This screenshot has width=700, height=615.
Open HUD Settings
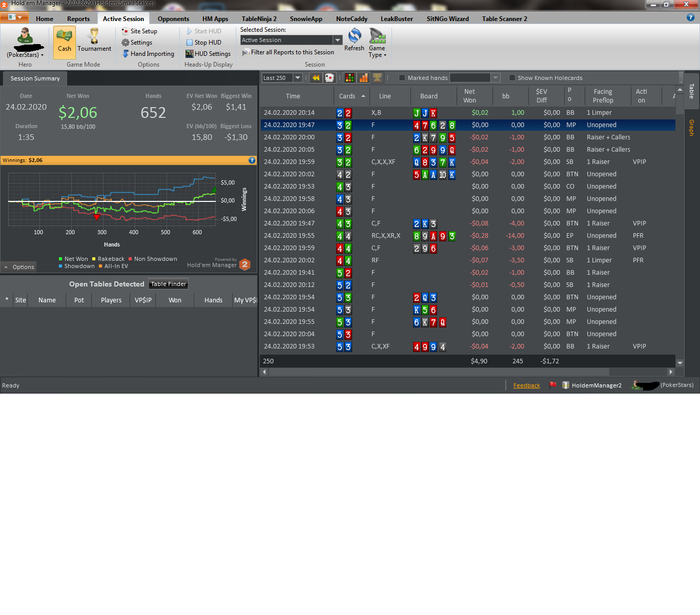(x=208, y=54)
